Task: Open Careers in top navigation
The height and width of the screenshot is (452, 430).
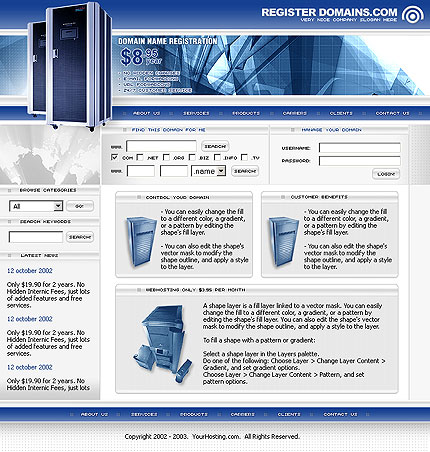Action: point(295,113)
